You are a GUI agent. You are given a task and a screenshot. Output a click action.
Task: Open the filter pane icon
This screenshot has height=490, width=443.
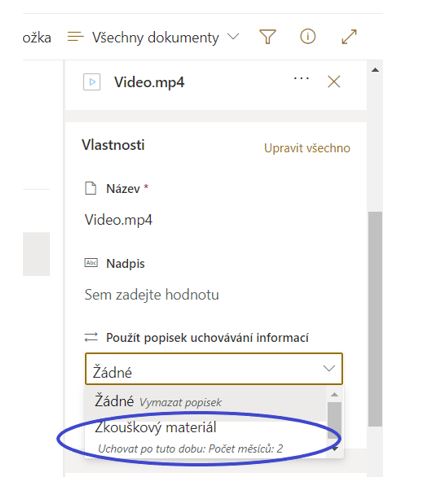click(x=267, y=37)
